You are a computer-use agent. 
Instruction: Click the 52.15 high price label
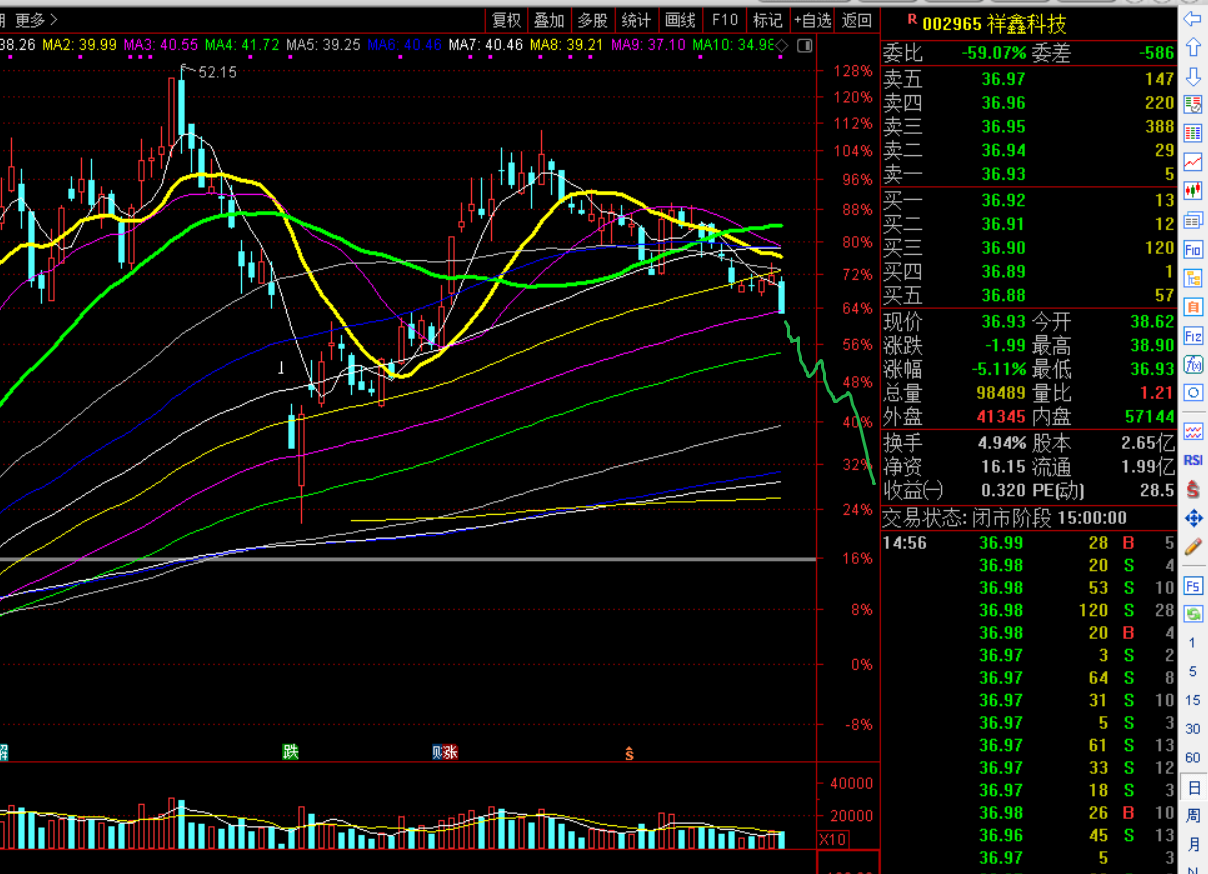[x=217, y=72]
